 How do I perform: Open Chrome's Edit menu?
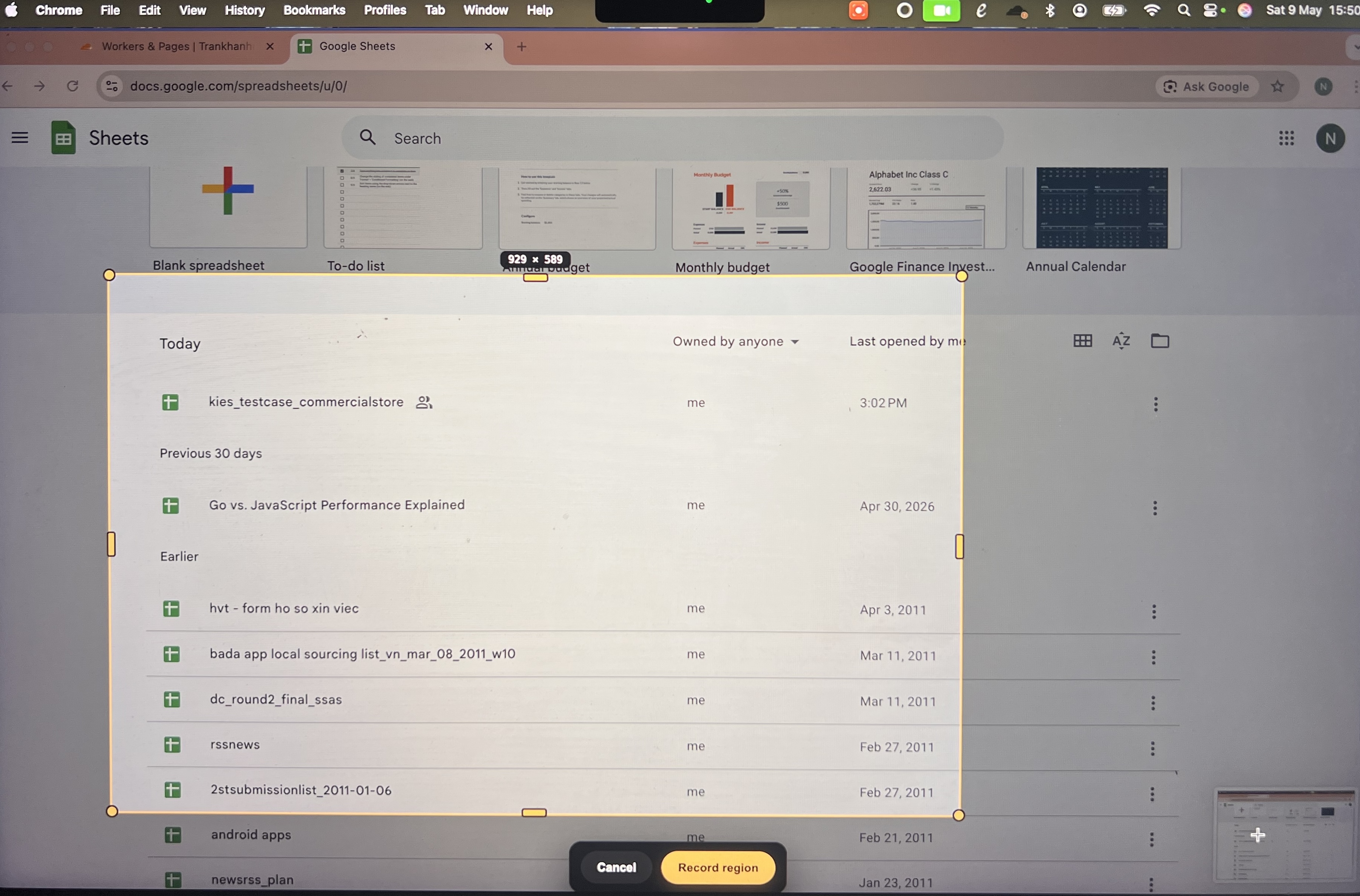(149, 10)
